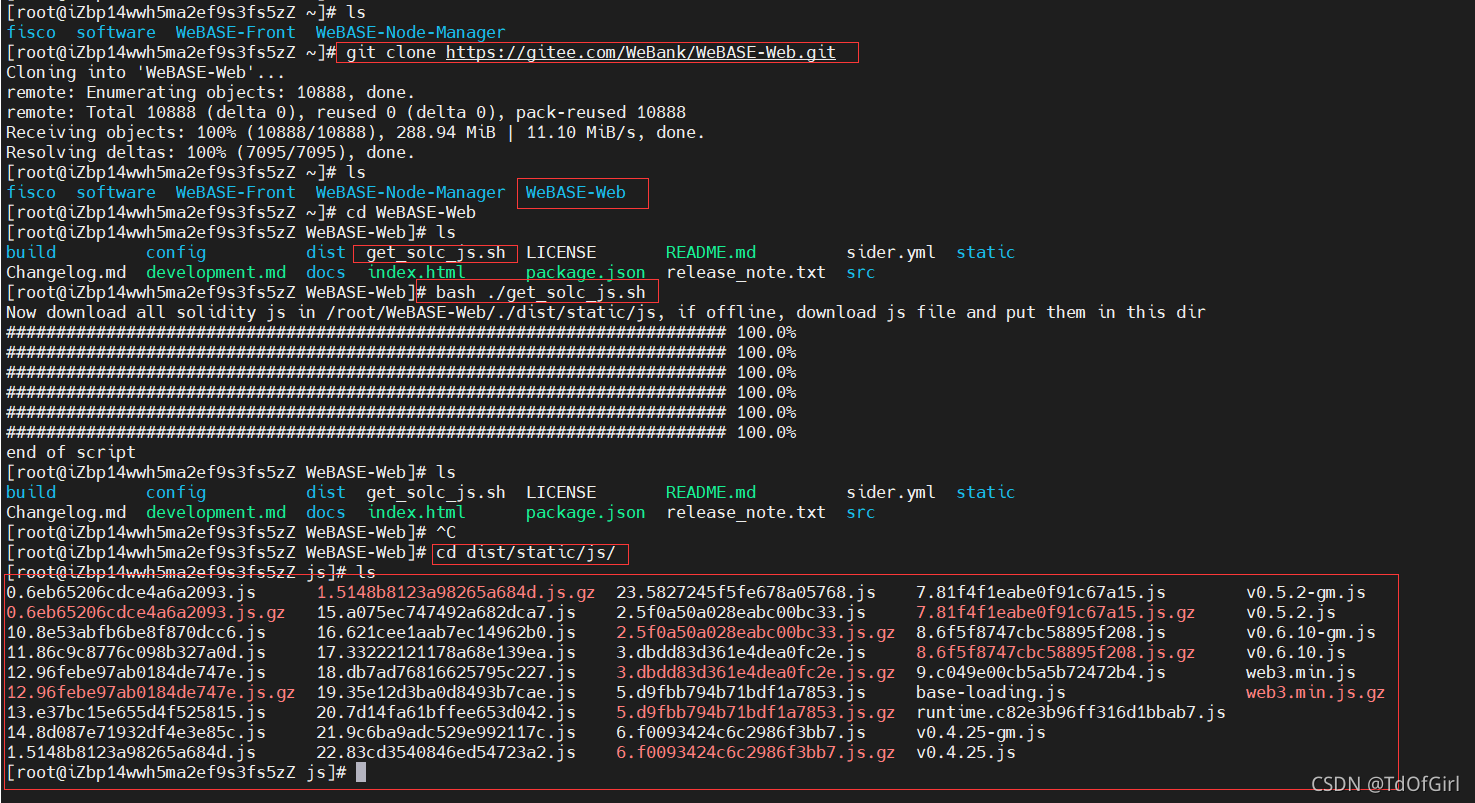Image resolution: width=1475 pixels, height=803 pixels.
Task: Select the red 7.81f4f1eabe0f91c67a15.js.gz entry
Action: click(x=1056, y=612)
